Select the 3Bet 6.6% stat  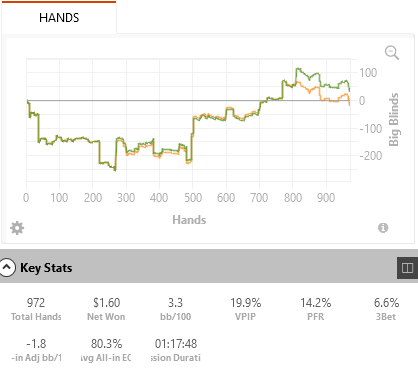[386, 309]
